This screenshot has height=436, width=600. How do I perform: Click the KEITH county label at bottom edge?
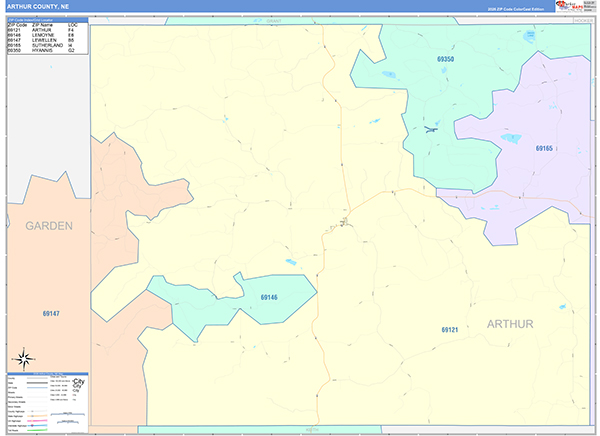pyautogui.click(x=312, y=429)
